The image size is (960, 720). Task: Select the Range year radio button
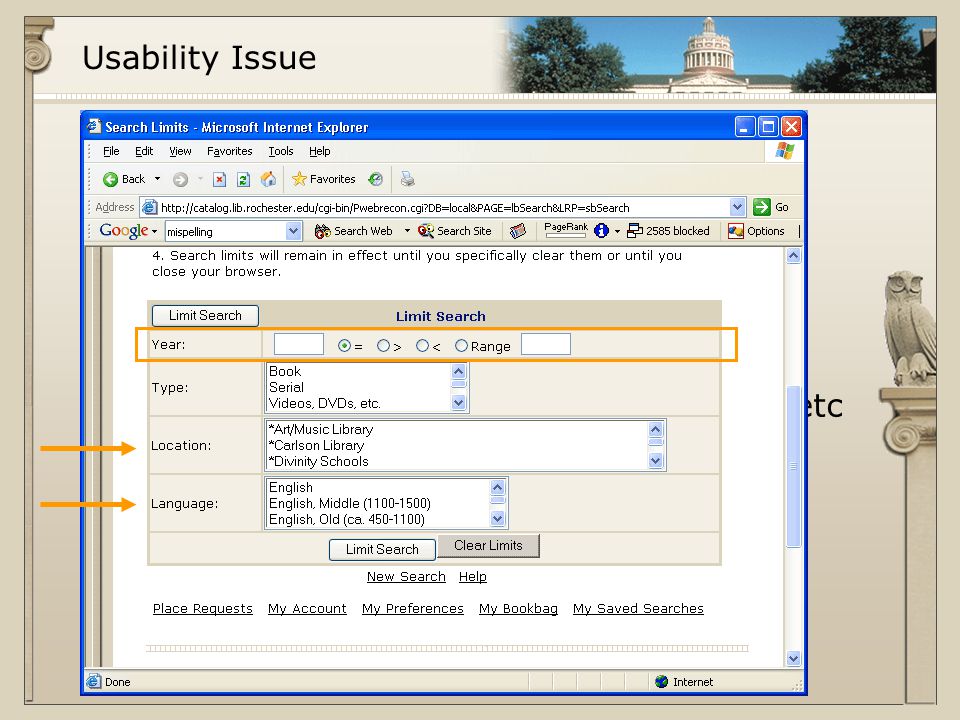pos(461,346)
